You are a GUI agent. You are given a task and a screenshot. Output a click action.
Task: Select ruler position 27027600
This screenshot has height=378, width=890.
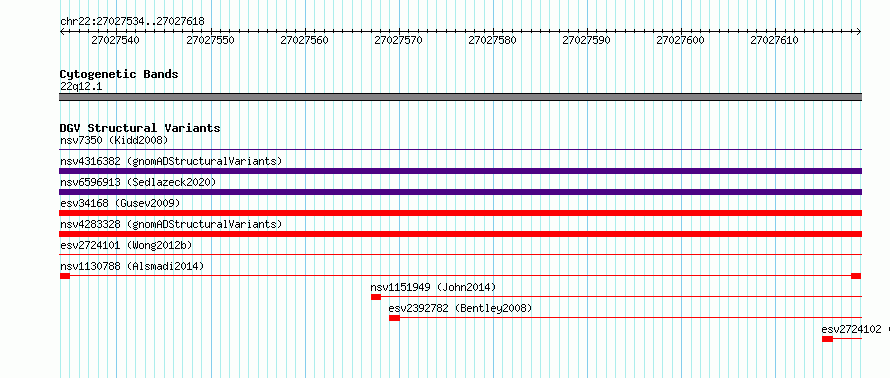(x=680, y=40)
